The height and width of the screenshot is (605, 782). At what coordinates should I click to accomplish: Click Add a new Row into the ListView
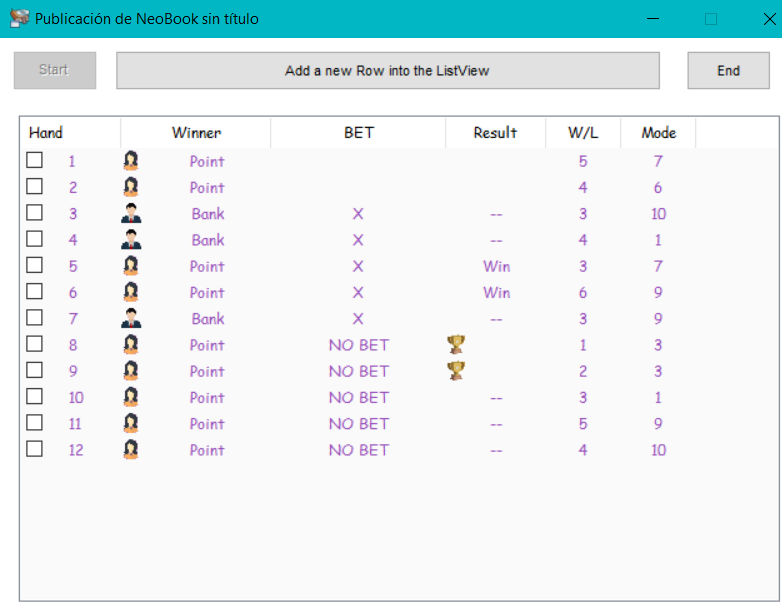388,70
